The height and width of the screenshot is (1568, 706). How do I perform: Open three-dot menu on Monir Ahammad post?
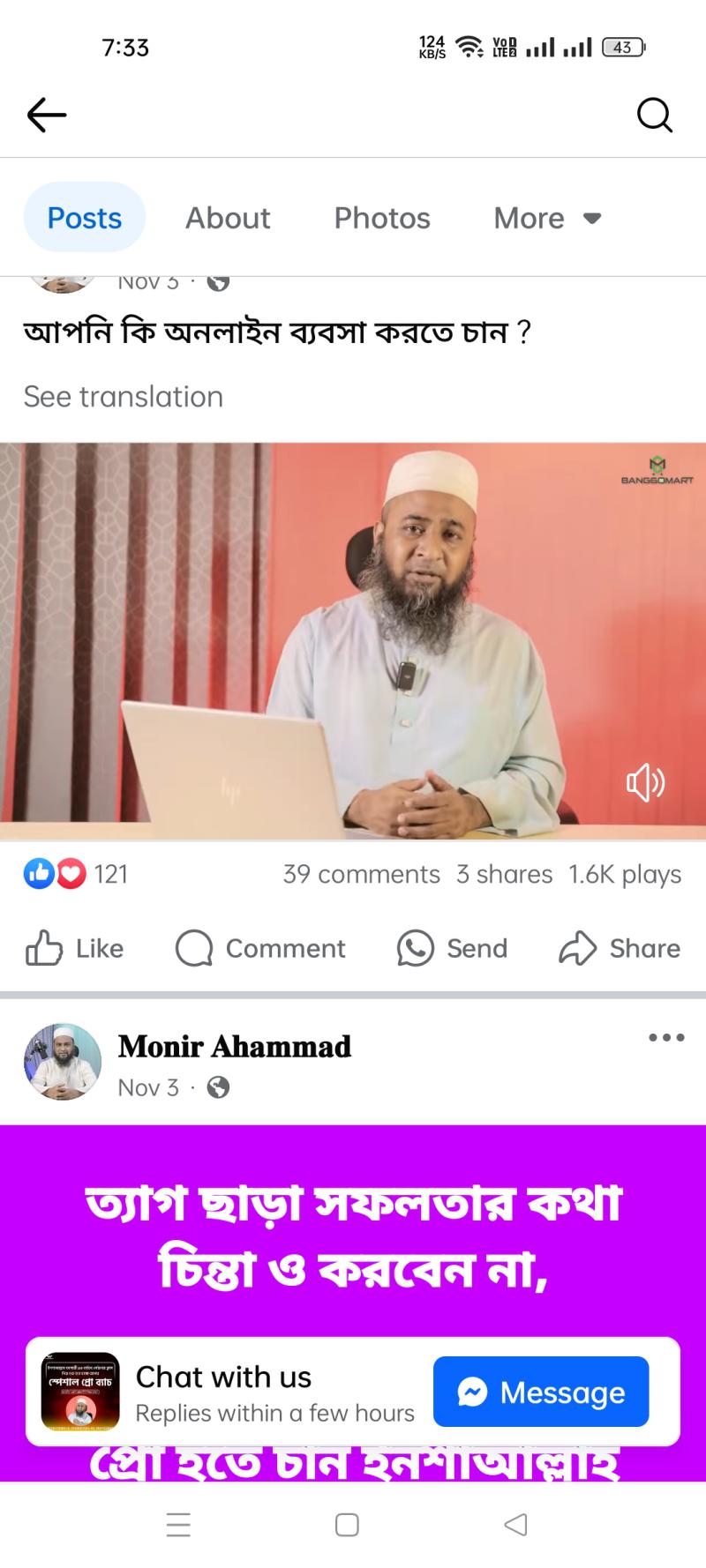point(666,1037)
